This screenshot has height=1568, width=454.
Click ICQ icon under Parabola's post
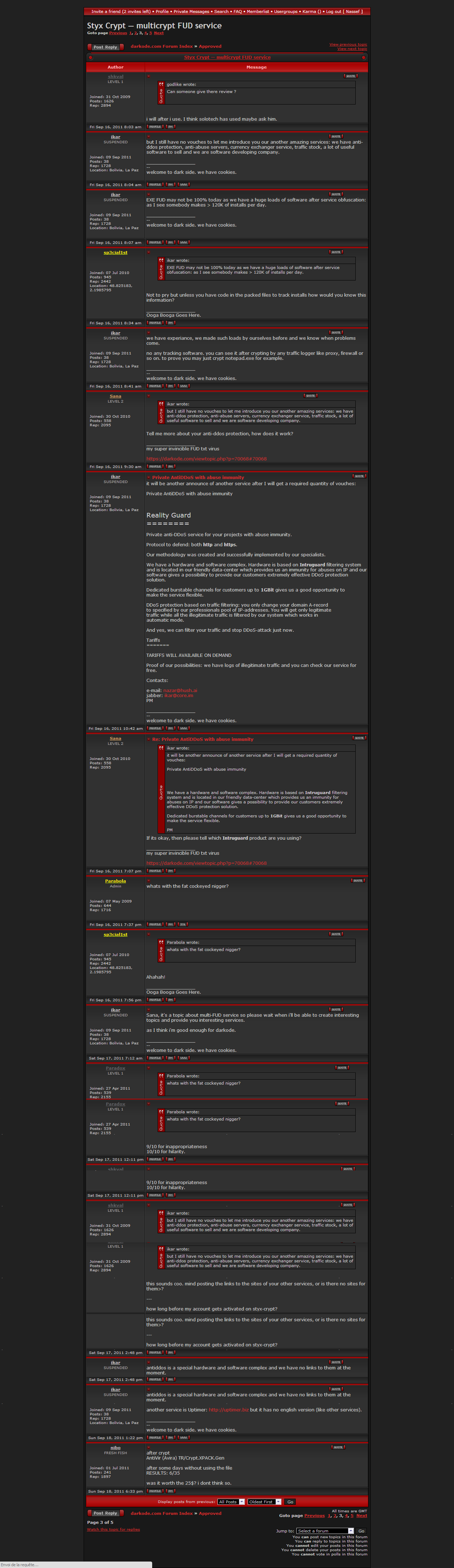point(183,924)
